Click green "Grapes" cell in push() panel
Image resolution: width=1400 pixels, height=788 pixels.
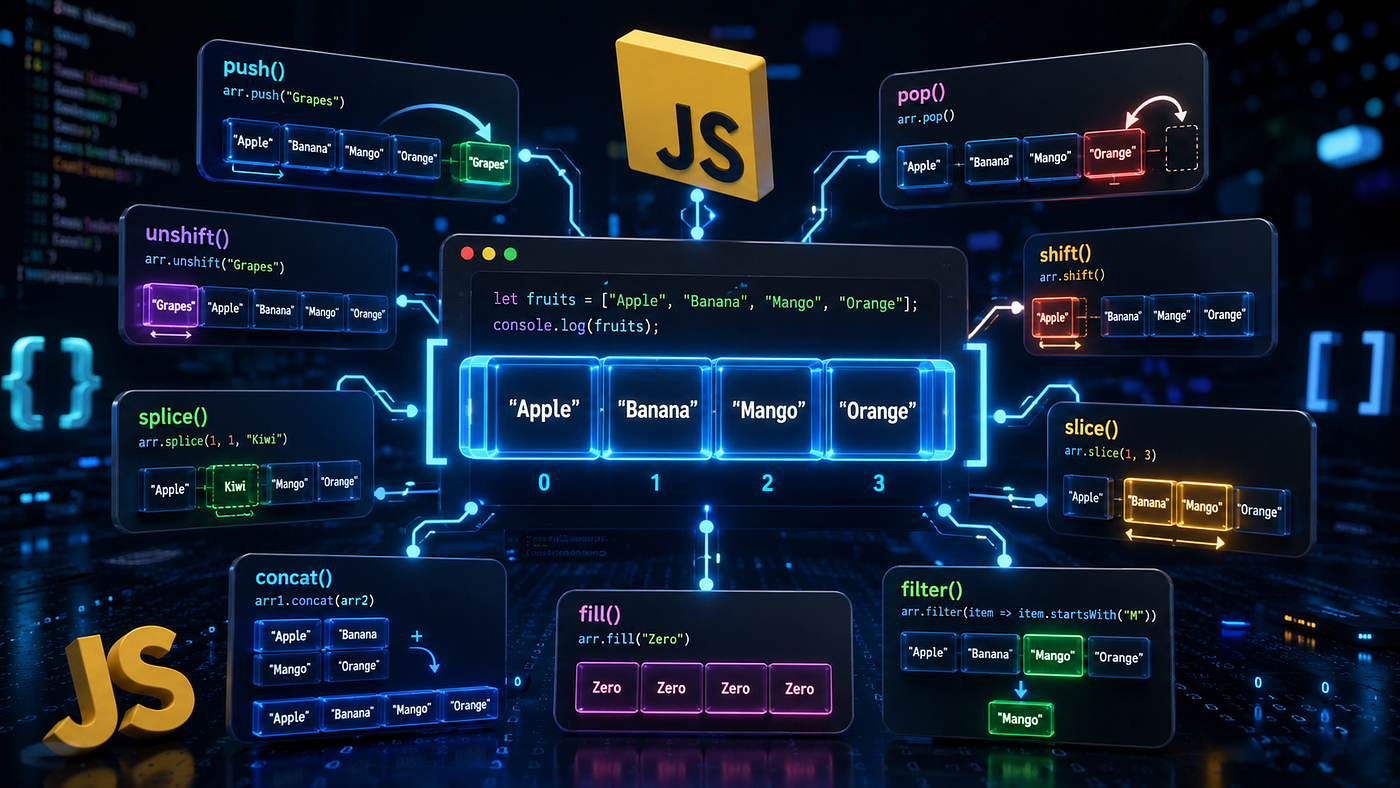click(x=483, y=163)
